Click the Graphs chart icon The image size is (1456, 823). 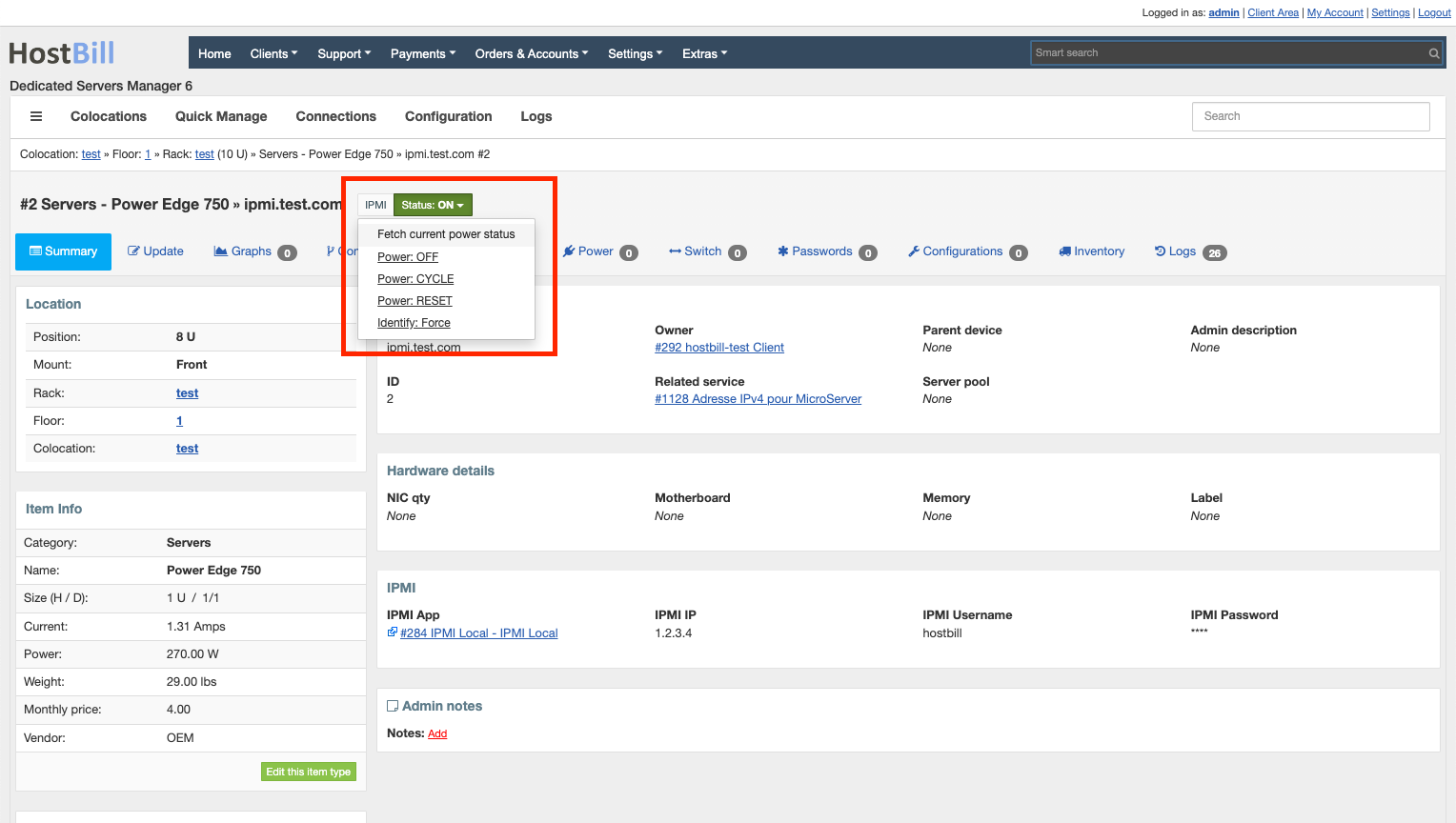click(221, 251)
